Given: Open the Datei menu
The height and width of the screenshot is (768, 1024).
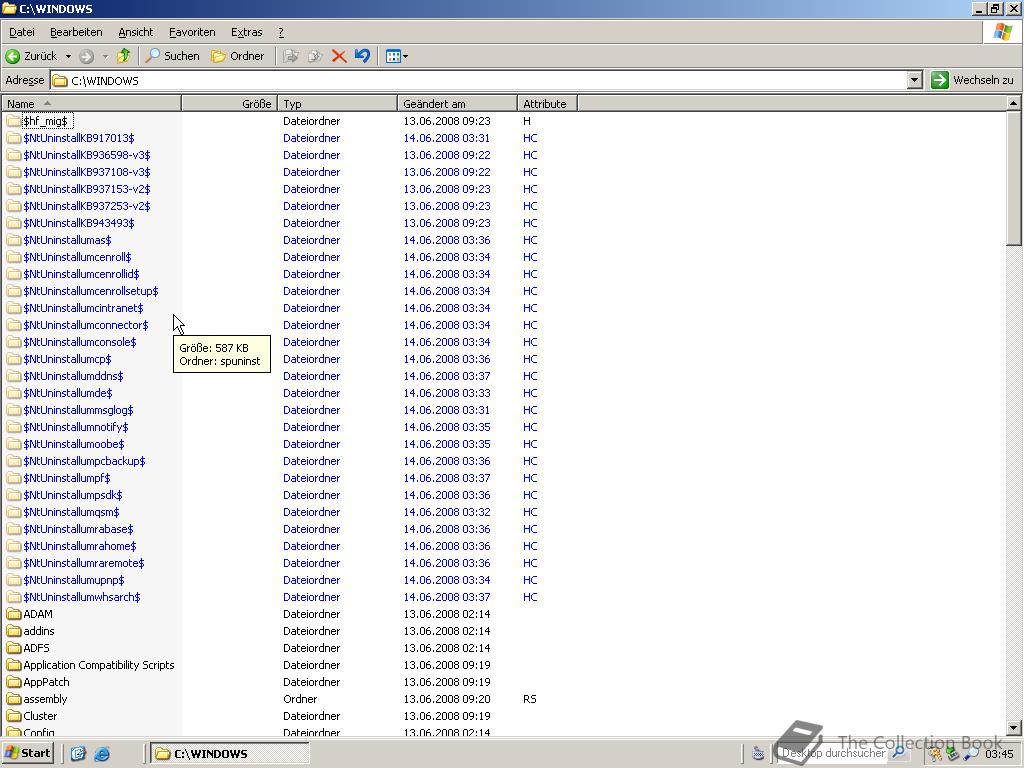Looking at the screenshot, I should pyautogui.click(x=22, y=32).
